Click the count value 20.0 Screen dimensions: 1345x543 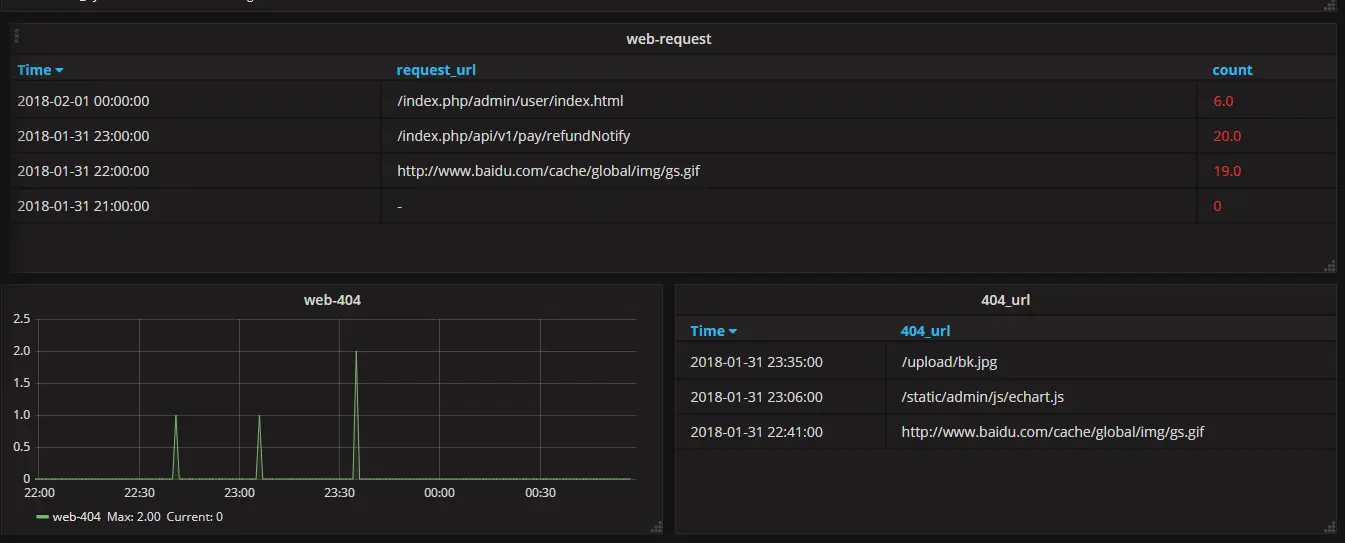pos(1226,136)
